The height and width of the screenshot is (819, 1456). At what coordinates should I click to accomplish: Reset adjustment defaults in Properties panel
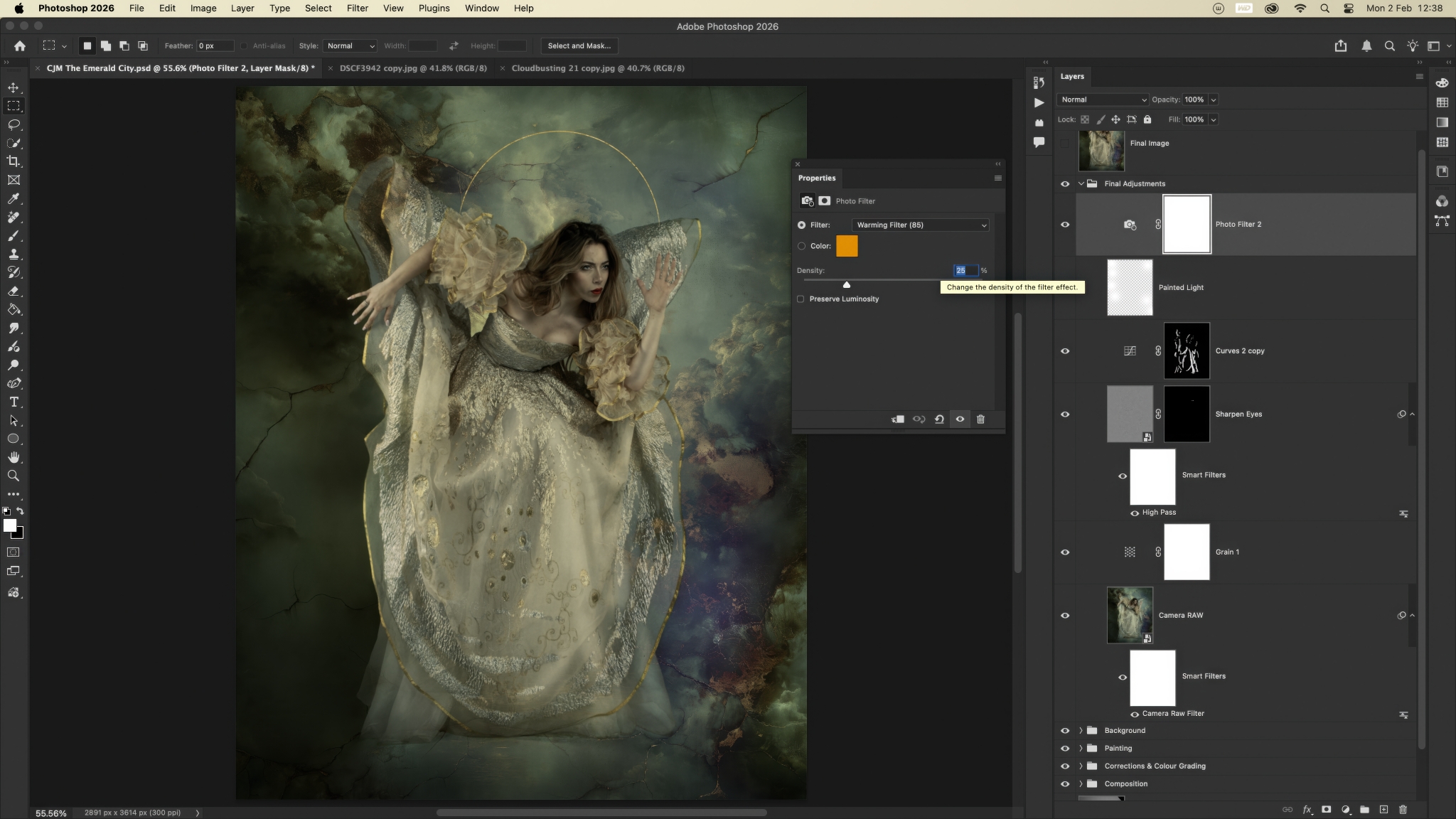(939, 419)
